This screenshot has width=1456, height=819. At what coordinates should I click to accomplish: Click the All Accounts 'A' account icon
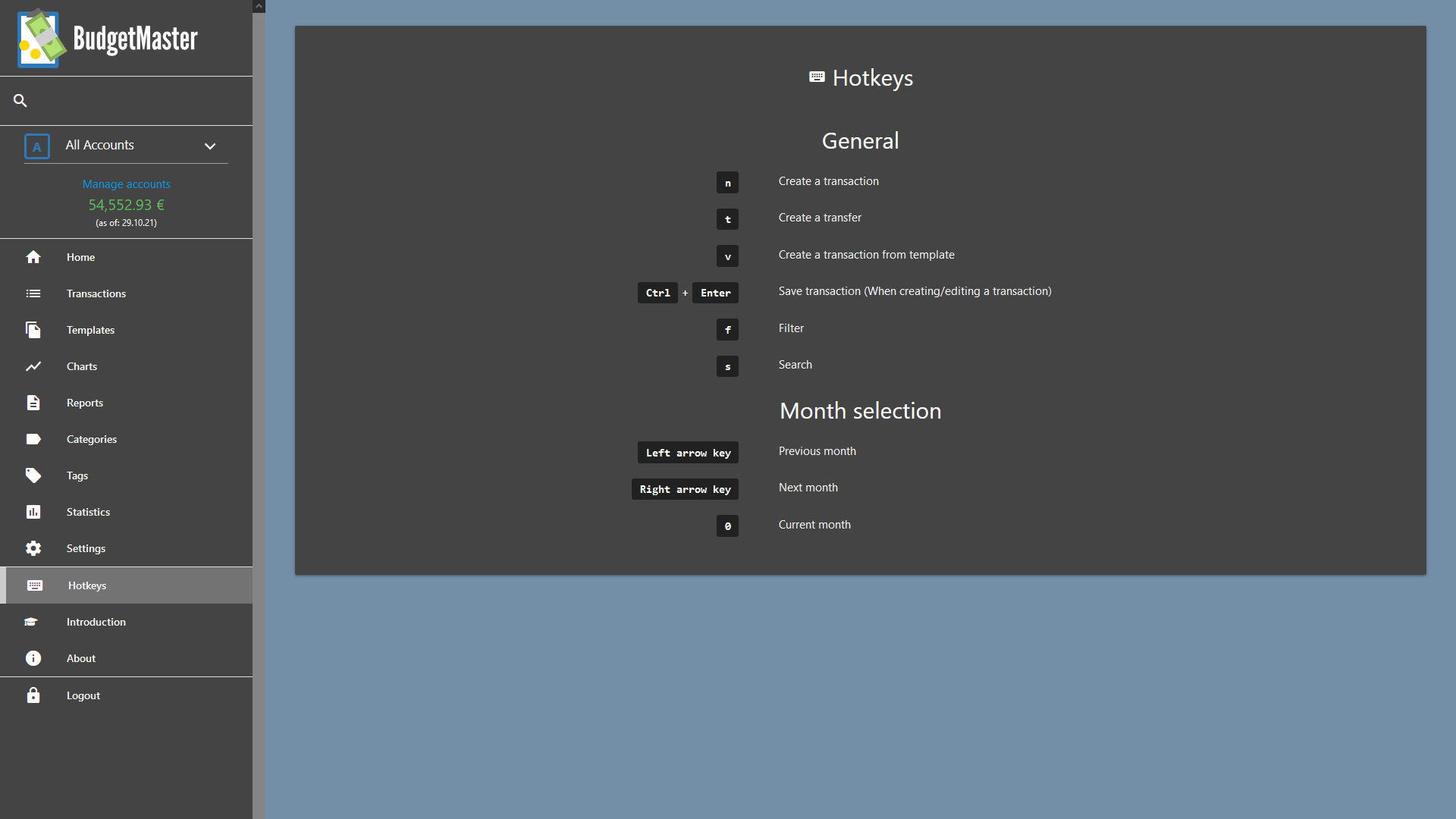pyautogui.click(x=37, y=146)
